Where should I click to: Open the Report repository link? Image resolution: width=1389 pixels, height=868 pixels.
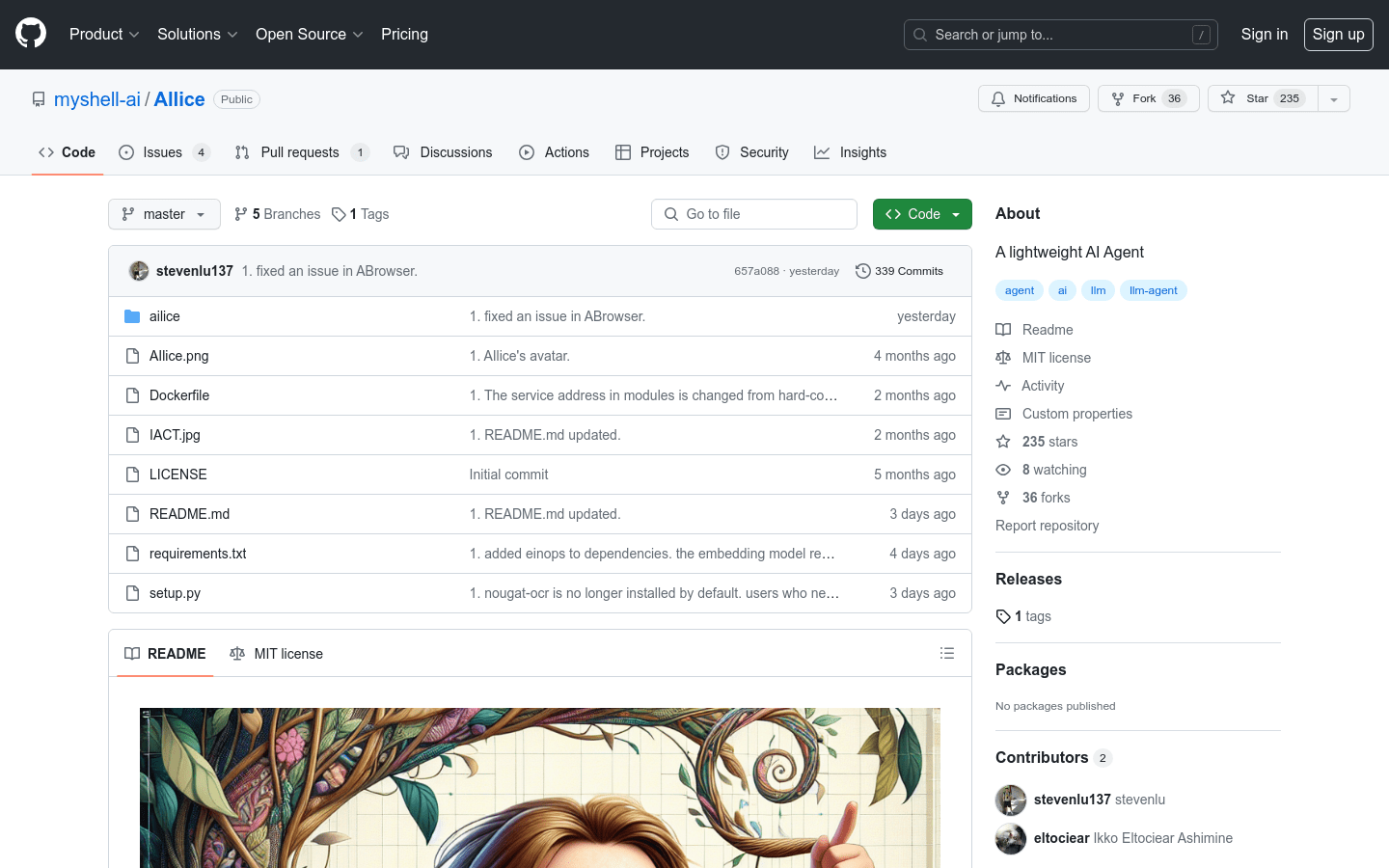tap(1047, 526)
